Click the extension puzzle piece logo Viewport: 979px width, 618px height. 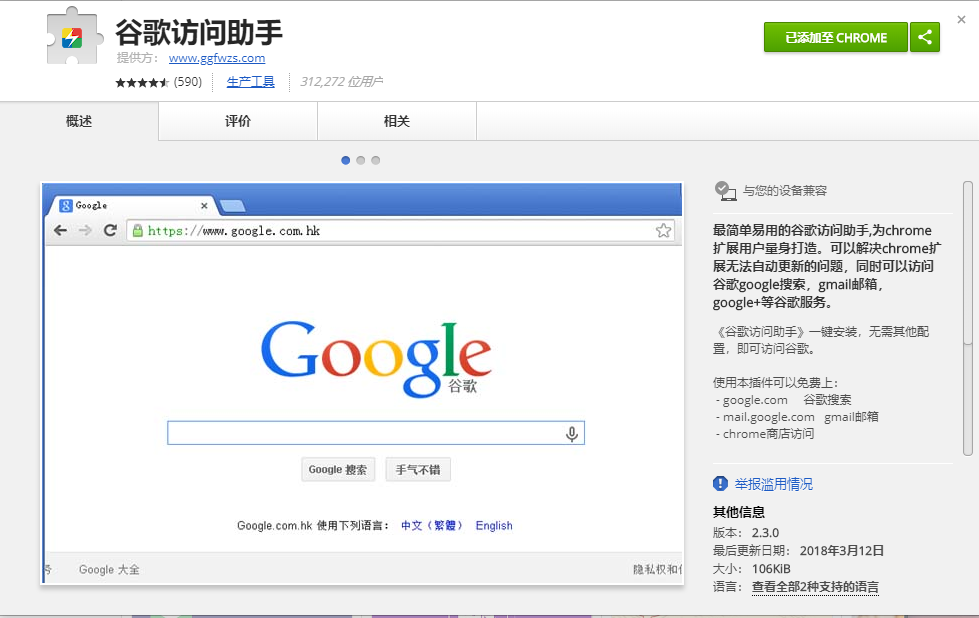[x=74, y=36]
